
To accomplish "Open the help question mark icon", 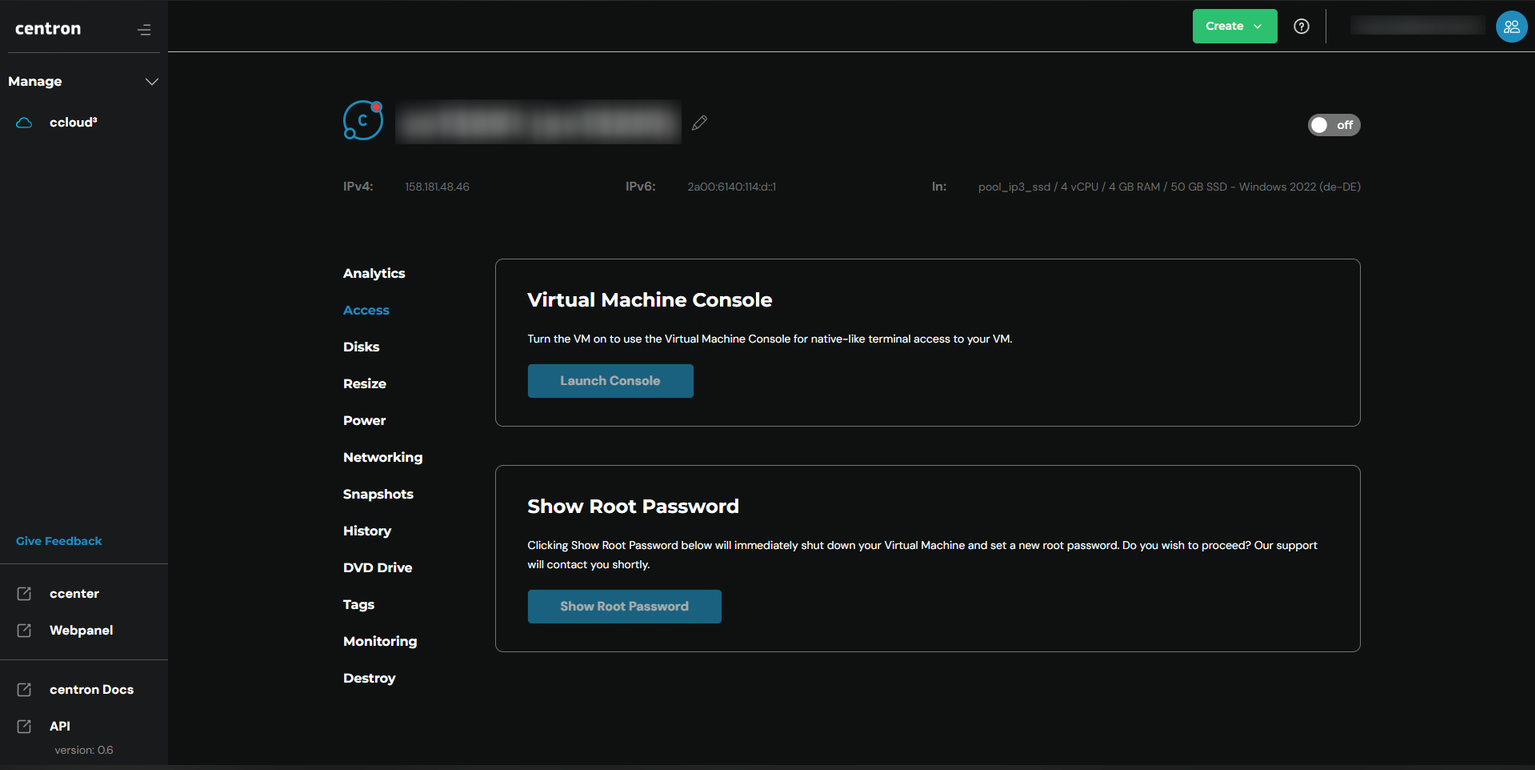I will 1301,27.
